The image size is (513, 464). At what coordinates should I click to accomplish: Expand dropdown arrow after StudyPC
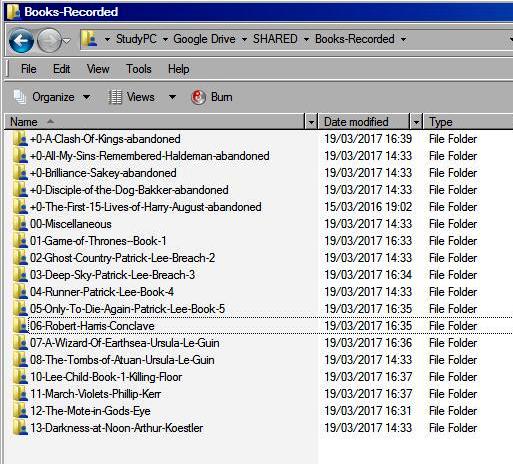pos(165,39)
